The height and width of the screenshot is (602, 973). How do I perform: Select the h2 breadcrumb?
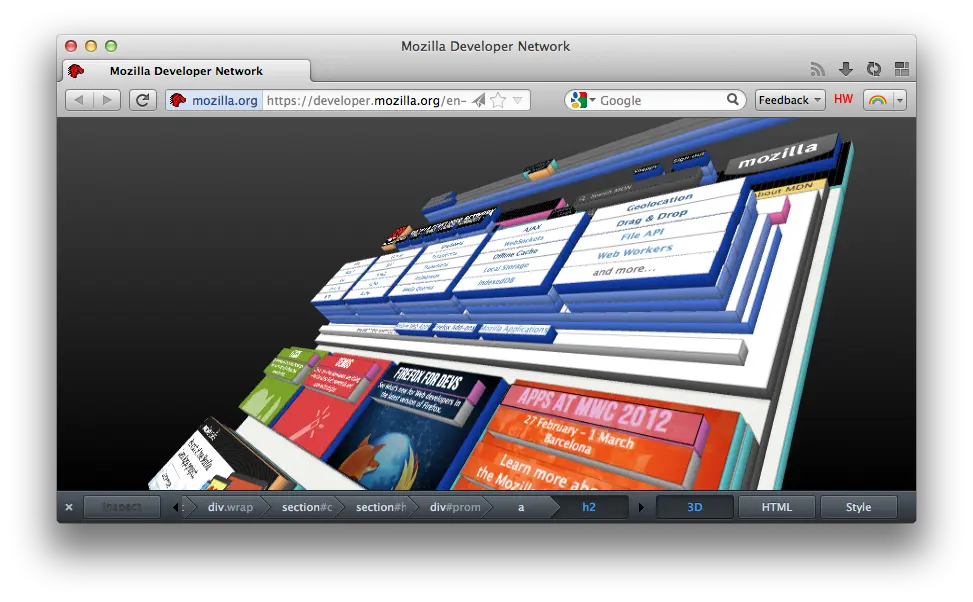click(589, 507)
